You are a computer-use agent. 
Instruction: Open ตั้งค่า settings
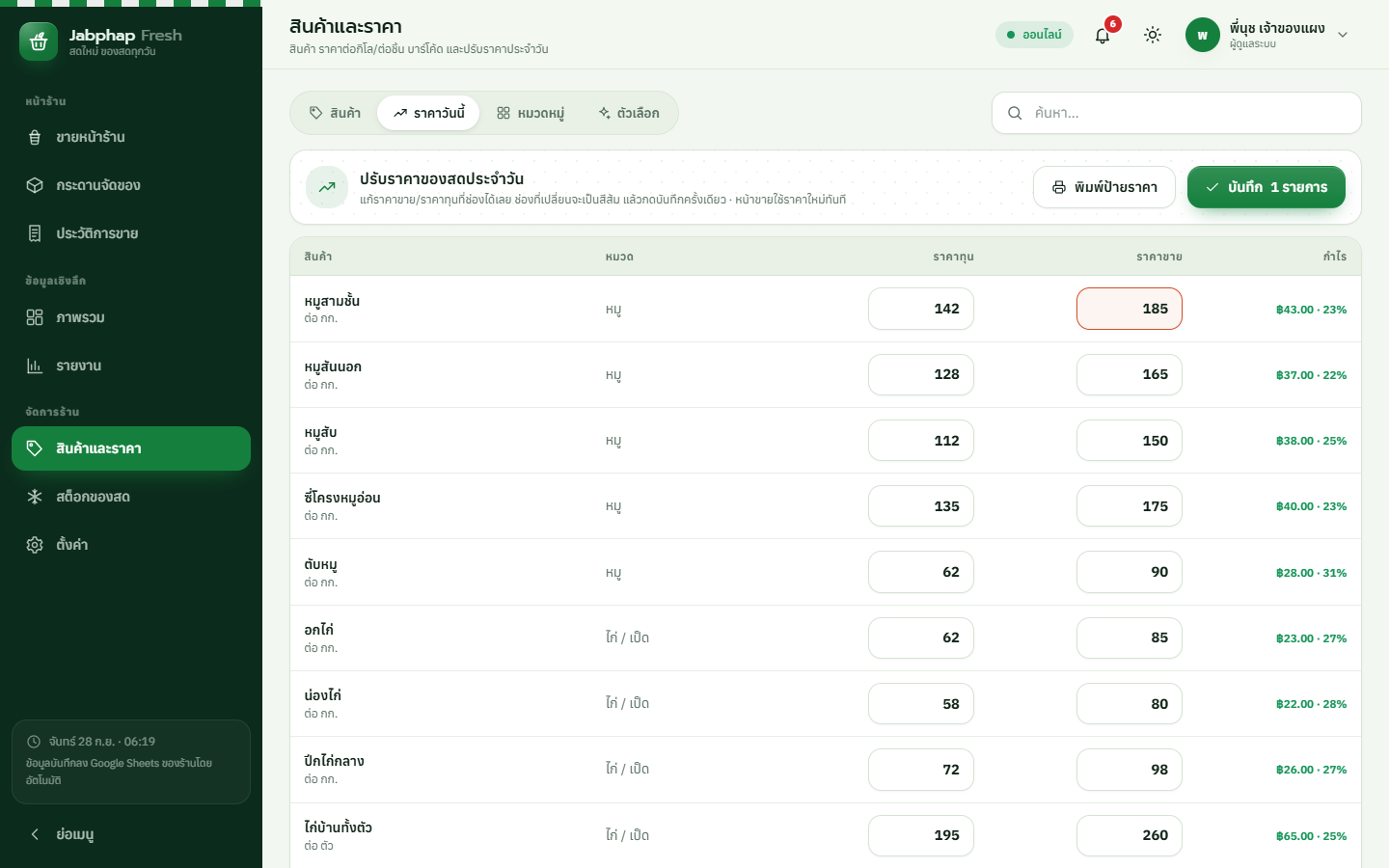tap(131, 545)
